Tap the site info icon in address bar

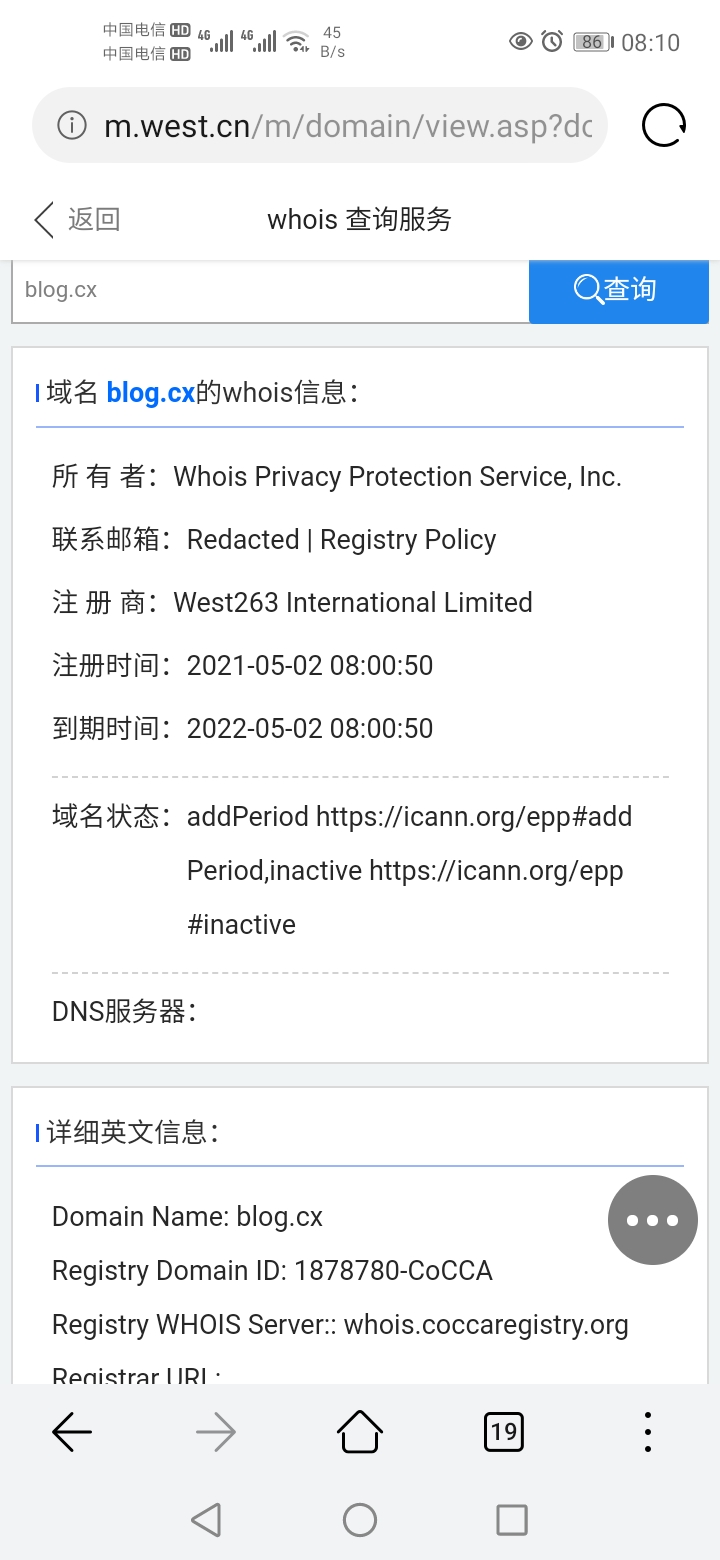71,126
